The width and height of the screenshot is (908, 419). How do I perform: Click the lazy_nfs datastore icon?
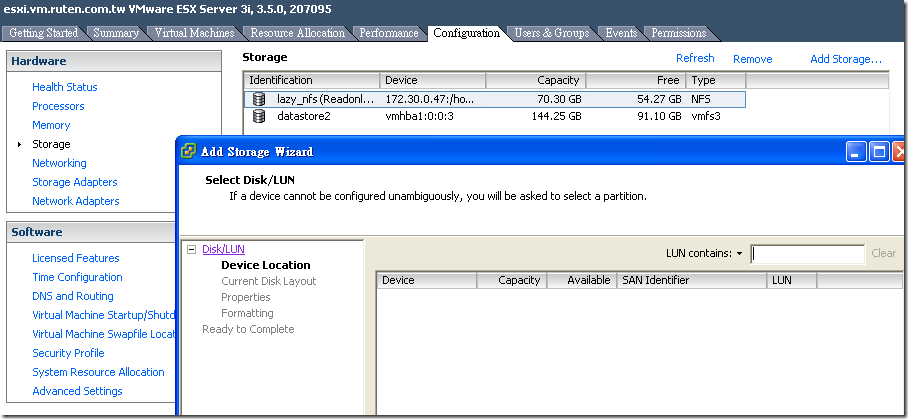coord(259,100)
